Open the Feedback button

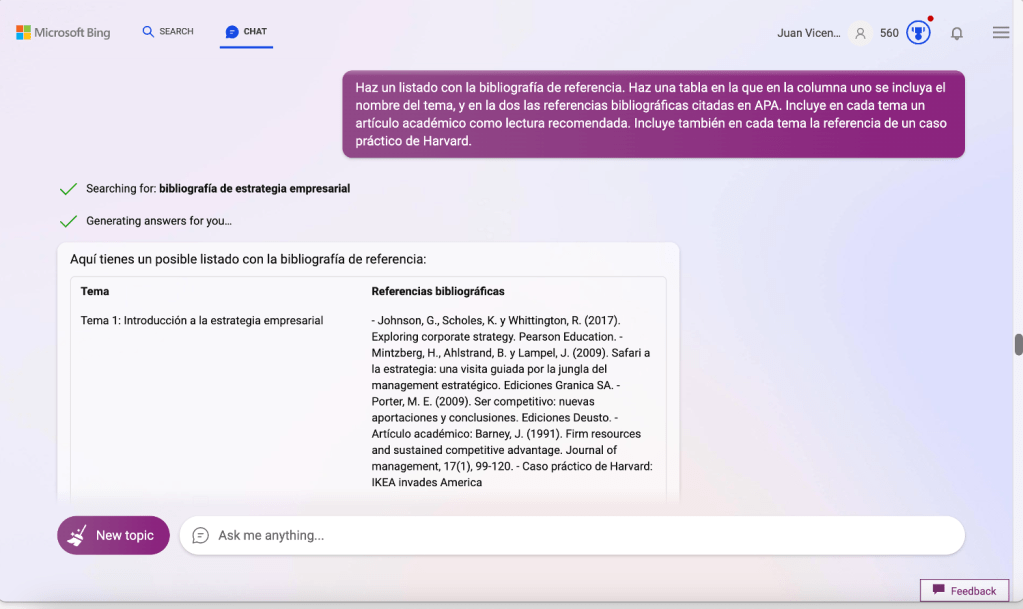(x=964, y=591)
